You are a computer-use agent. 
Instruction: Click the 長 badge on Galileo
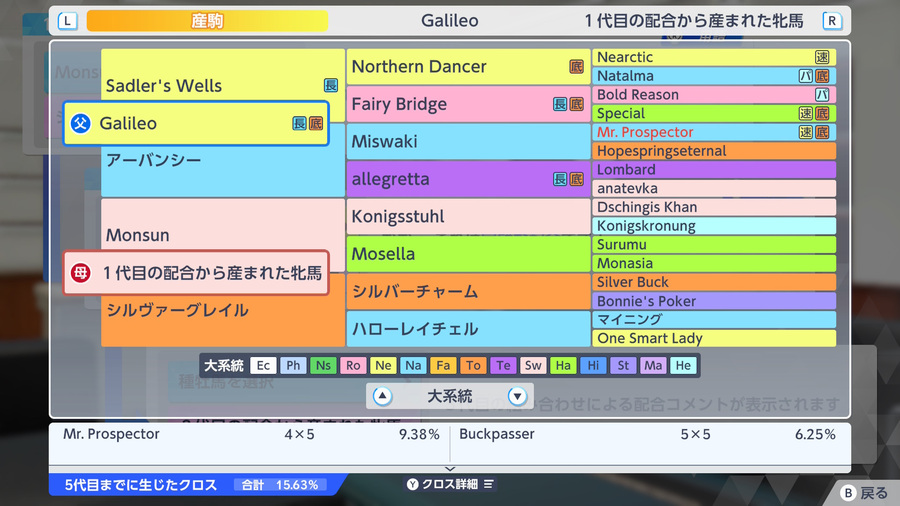(299, 123)
